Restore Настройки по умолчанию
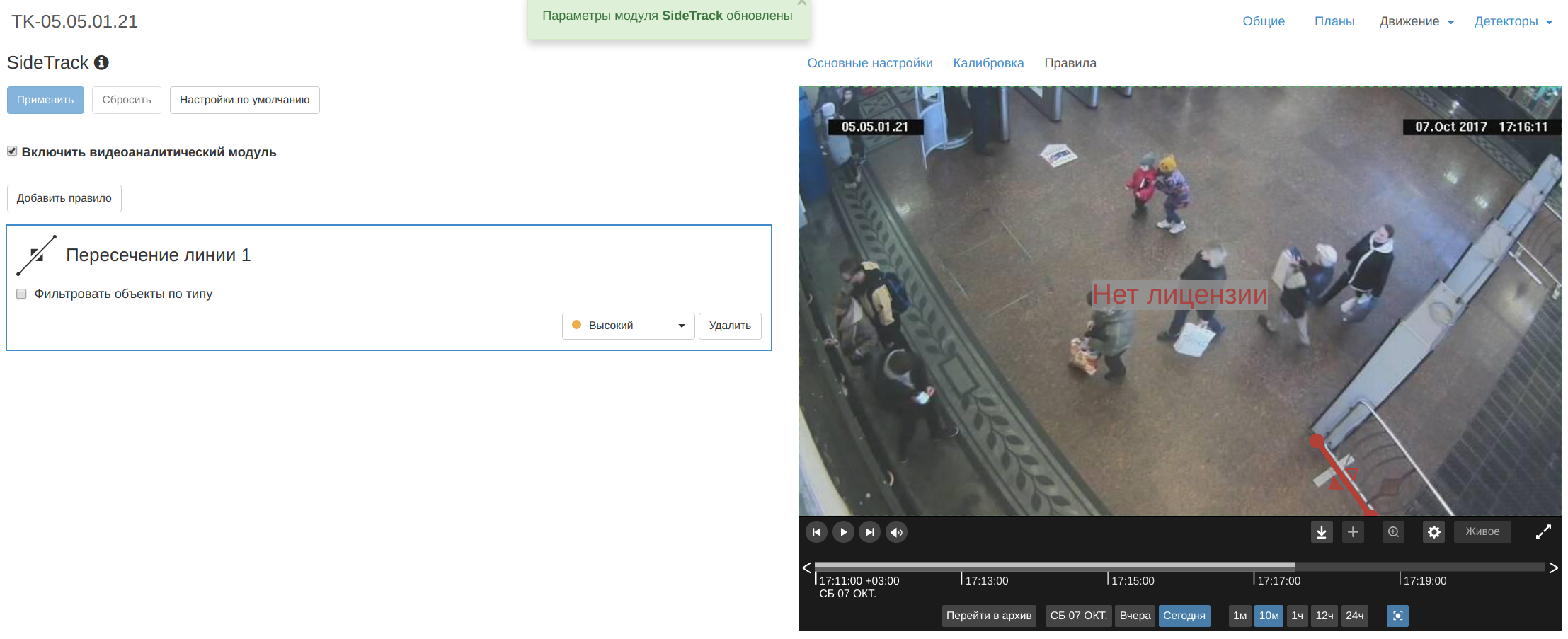1568x639 pixels. [x=244, y=100]
